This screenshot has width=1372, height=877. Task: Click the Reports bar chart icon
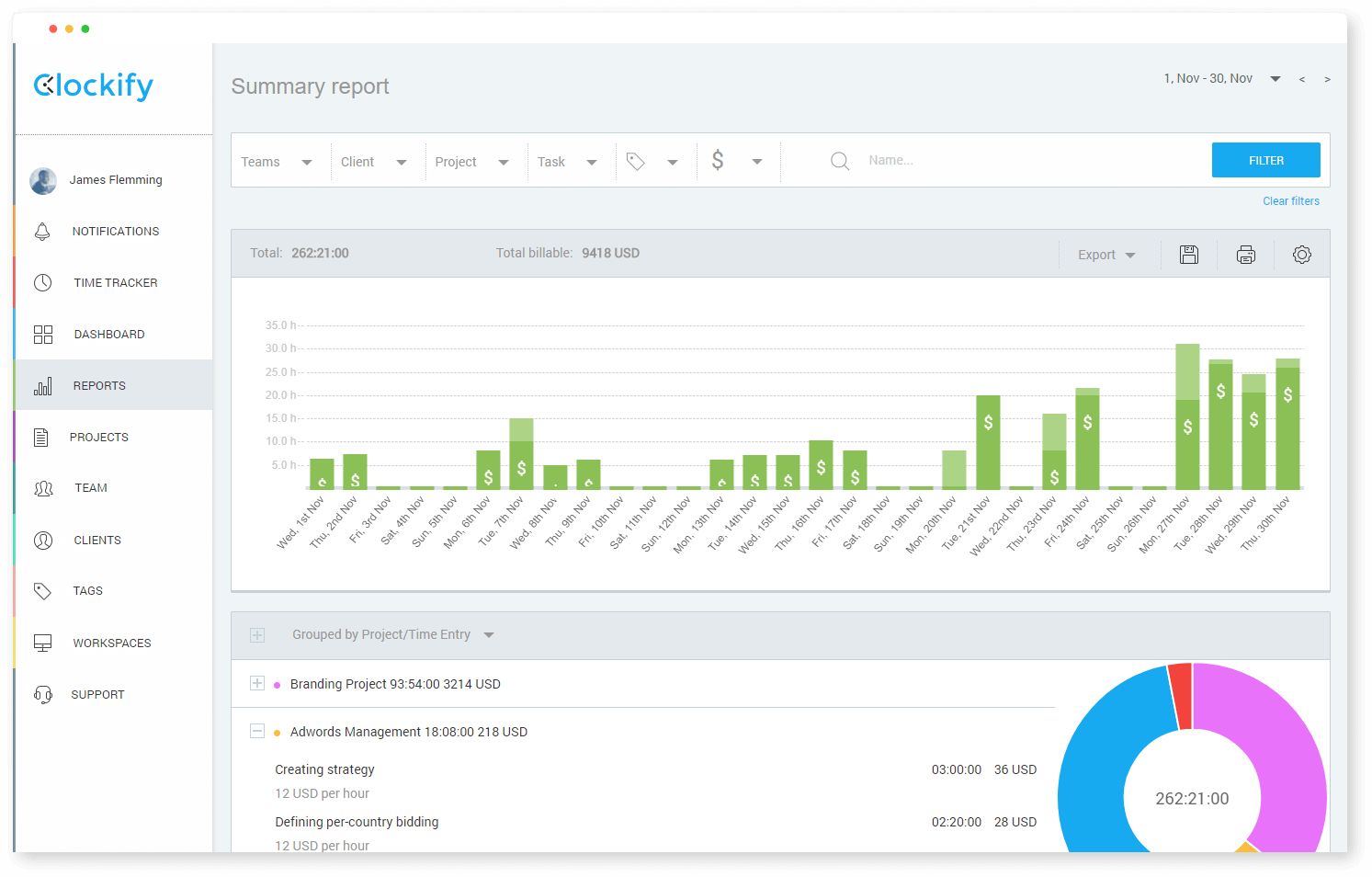pos(43,386)
